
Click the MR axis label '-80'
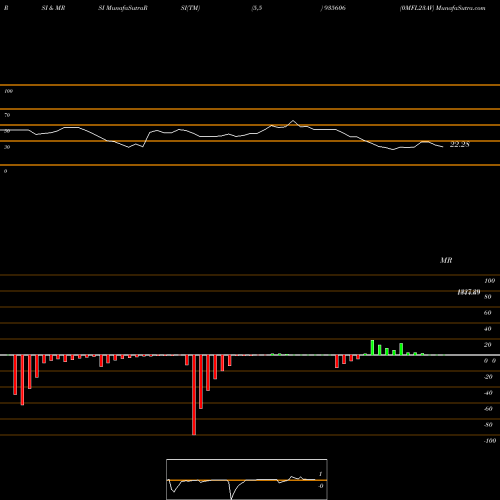tap(488, 425)
